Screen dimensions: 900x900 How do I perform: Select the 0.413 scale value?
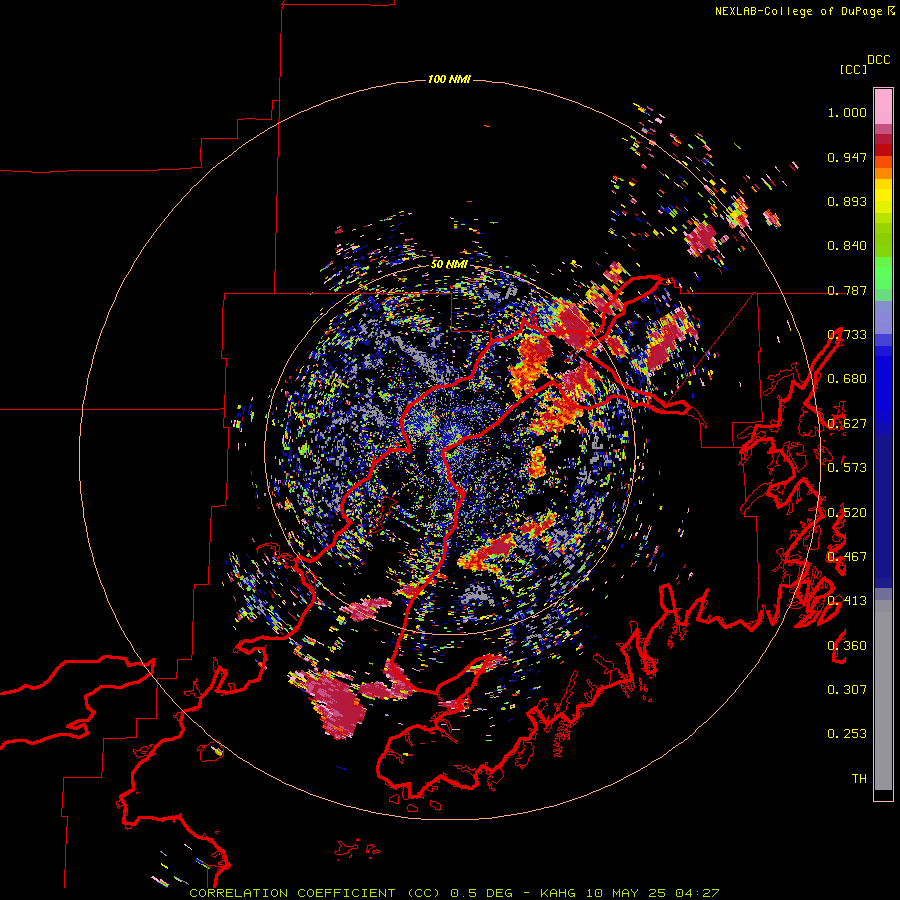coord(847,601)
